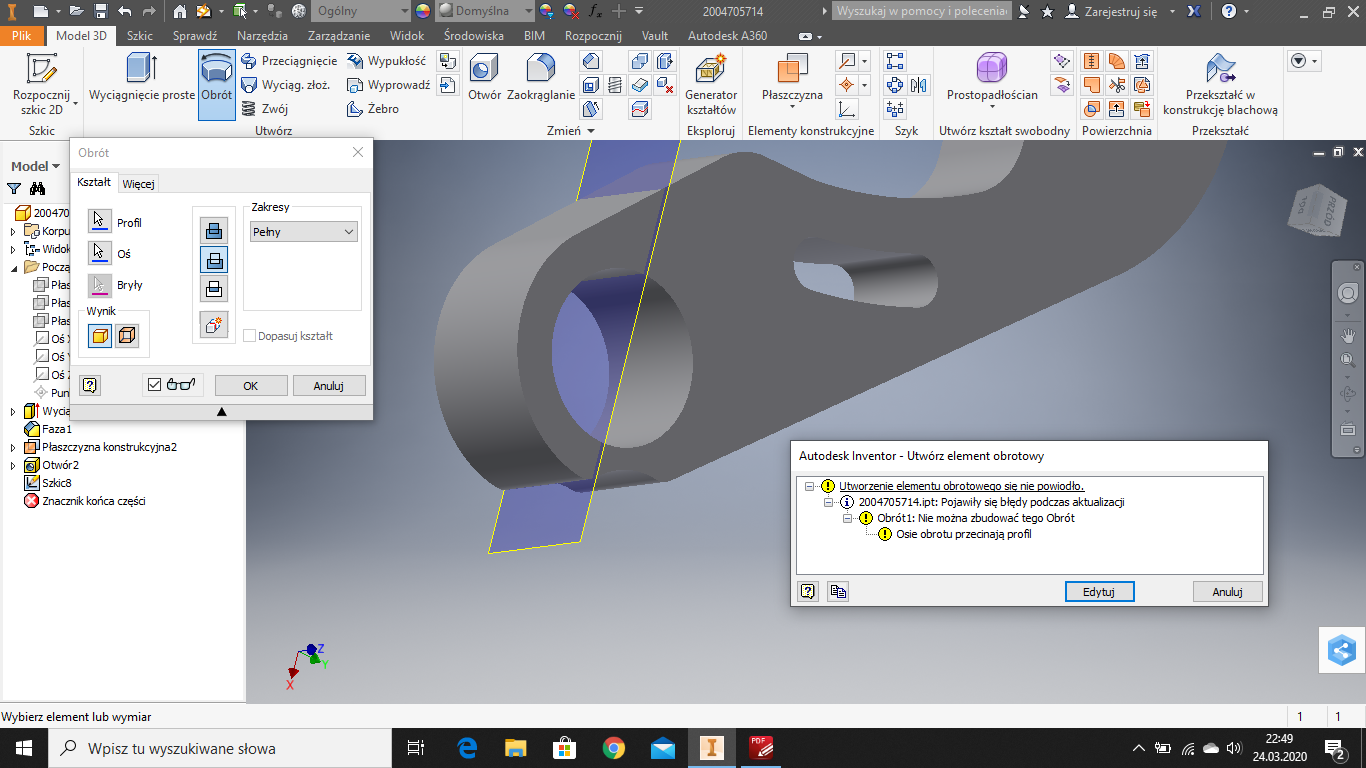Open the pan hand tool in navigation bar

tap(1347, 335)
